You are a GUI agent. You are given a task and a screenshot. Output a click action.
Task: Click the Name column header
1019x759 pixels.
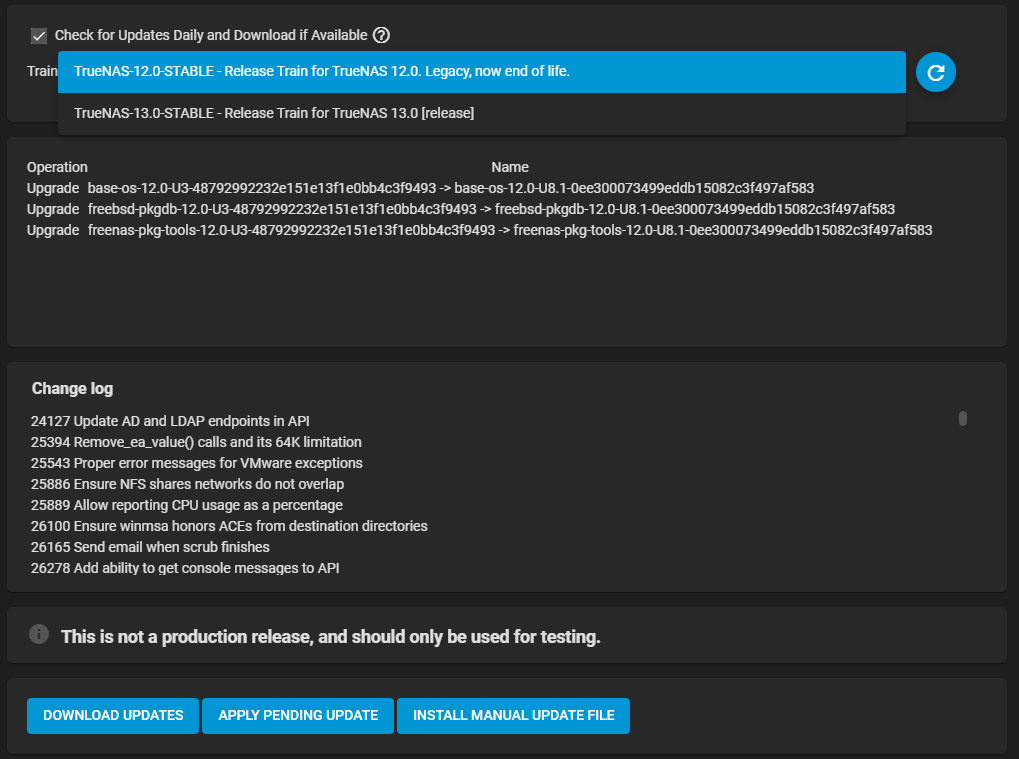[x=510, y=167]
